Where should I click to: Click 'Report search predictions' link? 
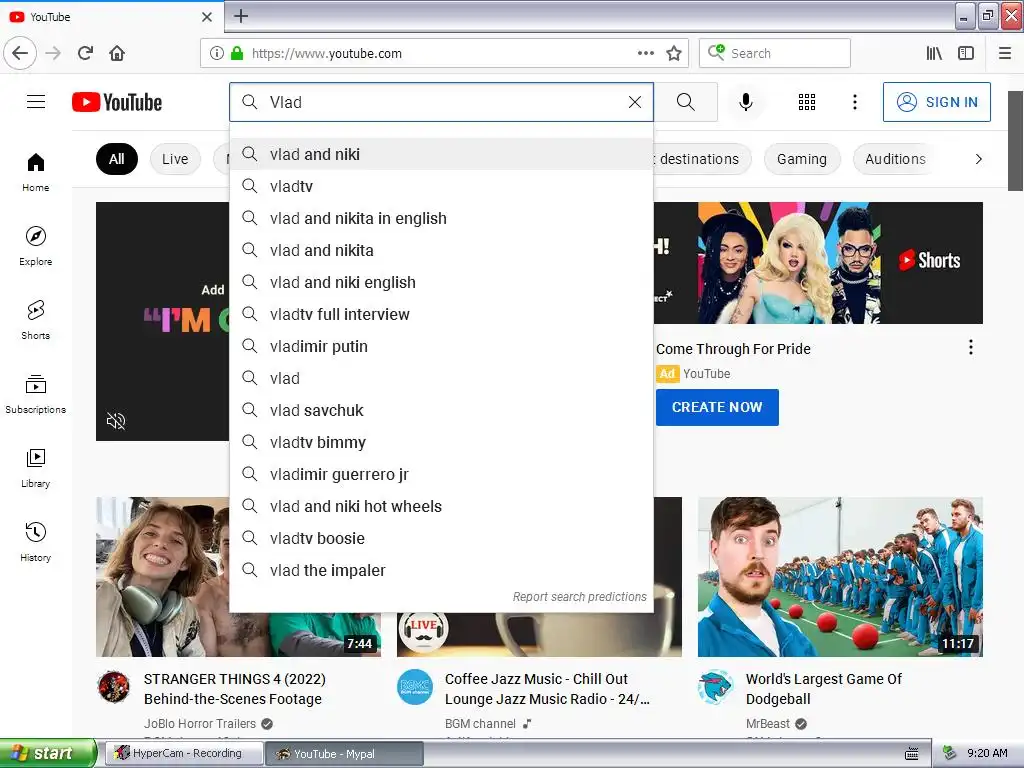coord(579,597)
